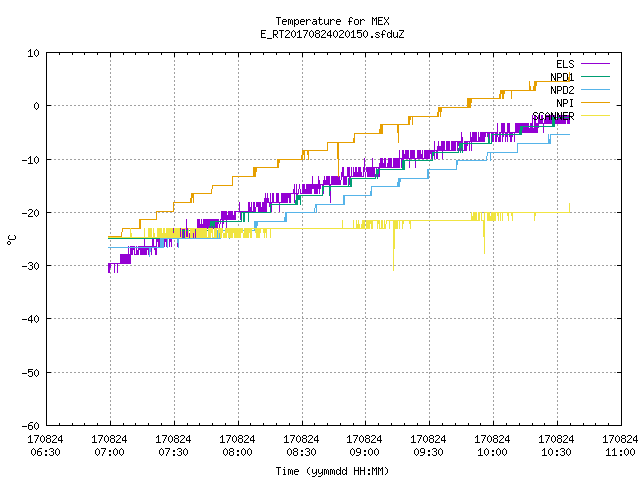Click the x-axis title 'Time (yymmdd HH:MM)'
The height and width of the screenshot is (480, 640).
click(x=332, y=471)
